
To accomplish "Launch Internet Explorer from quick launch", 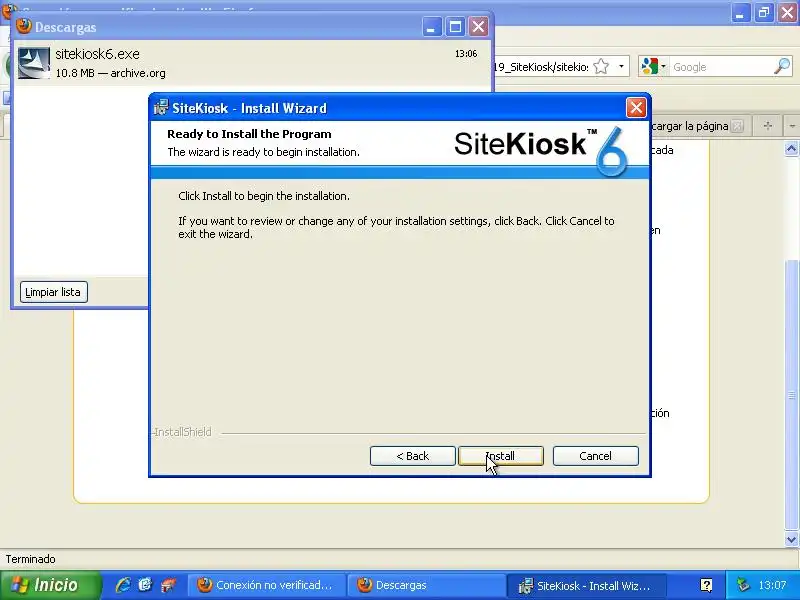I will click(x=122, y=585).
